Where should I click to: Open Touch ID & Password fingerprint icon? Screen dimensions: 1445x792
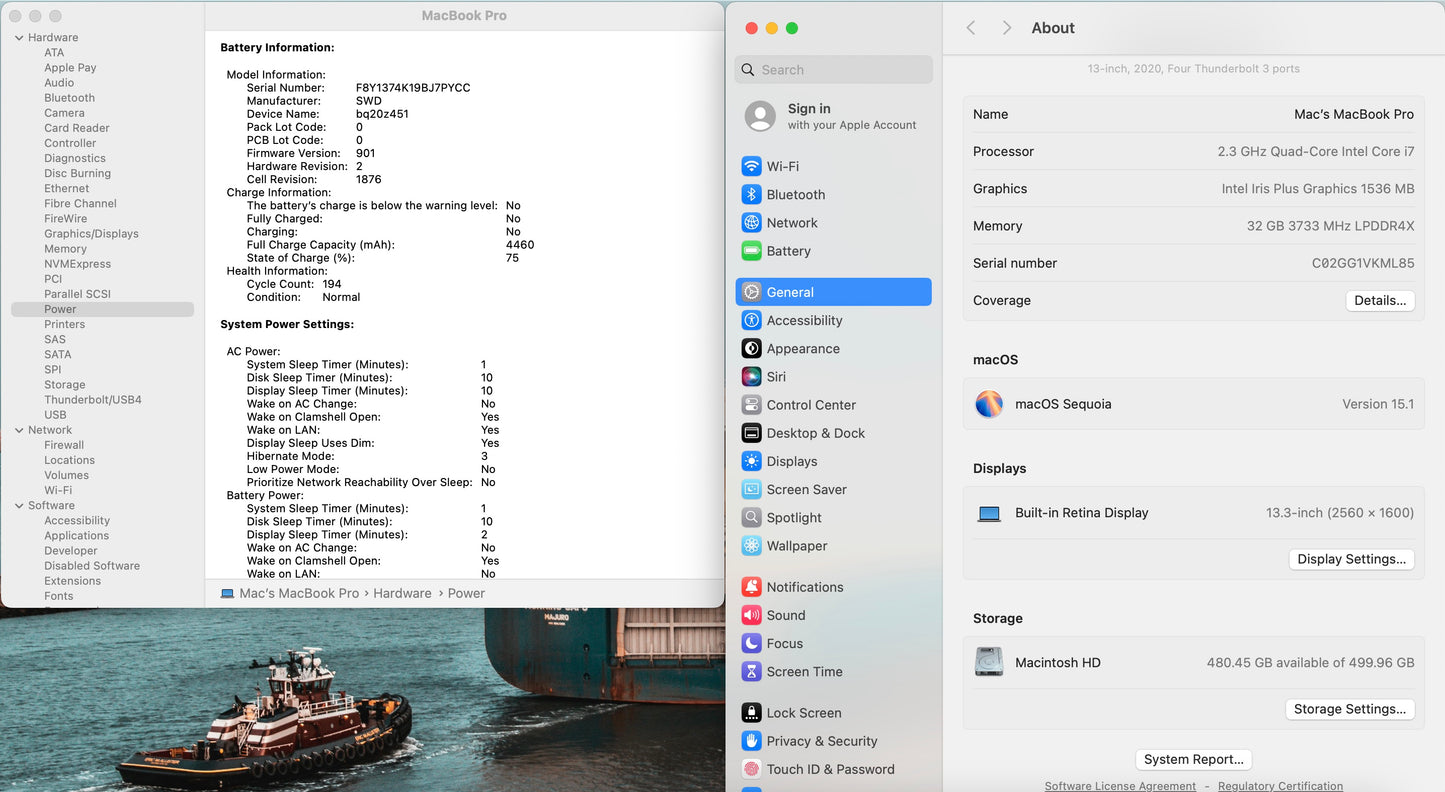point(751,769)
